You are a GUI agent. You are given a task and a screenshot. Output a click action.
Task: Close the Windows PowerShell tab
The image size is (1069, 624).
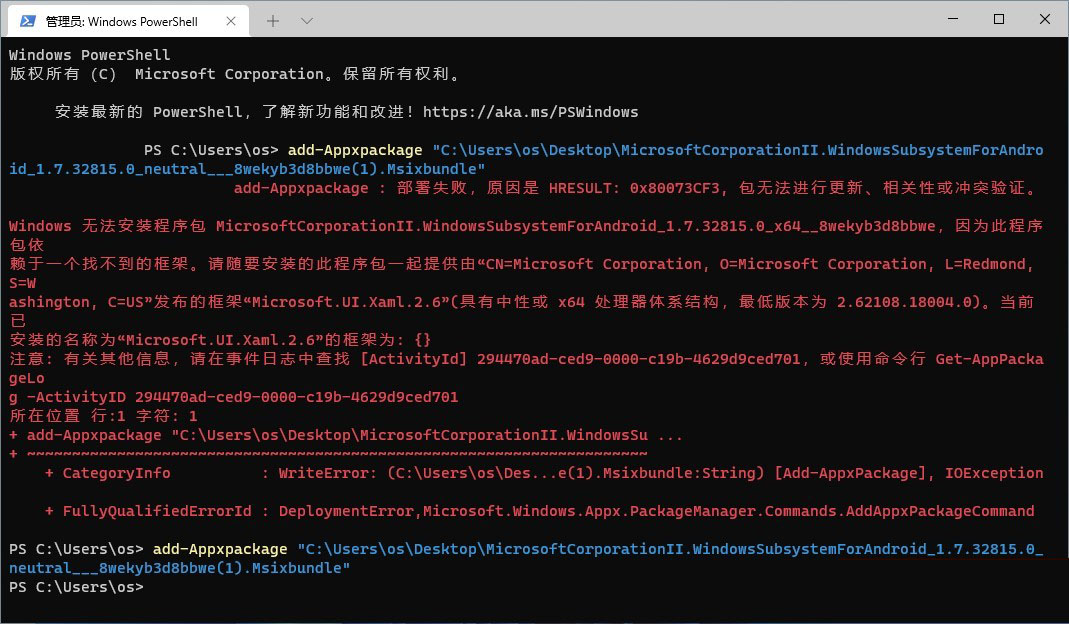coord(230,21)
